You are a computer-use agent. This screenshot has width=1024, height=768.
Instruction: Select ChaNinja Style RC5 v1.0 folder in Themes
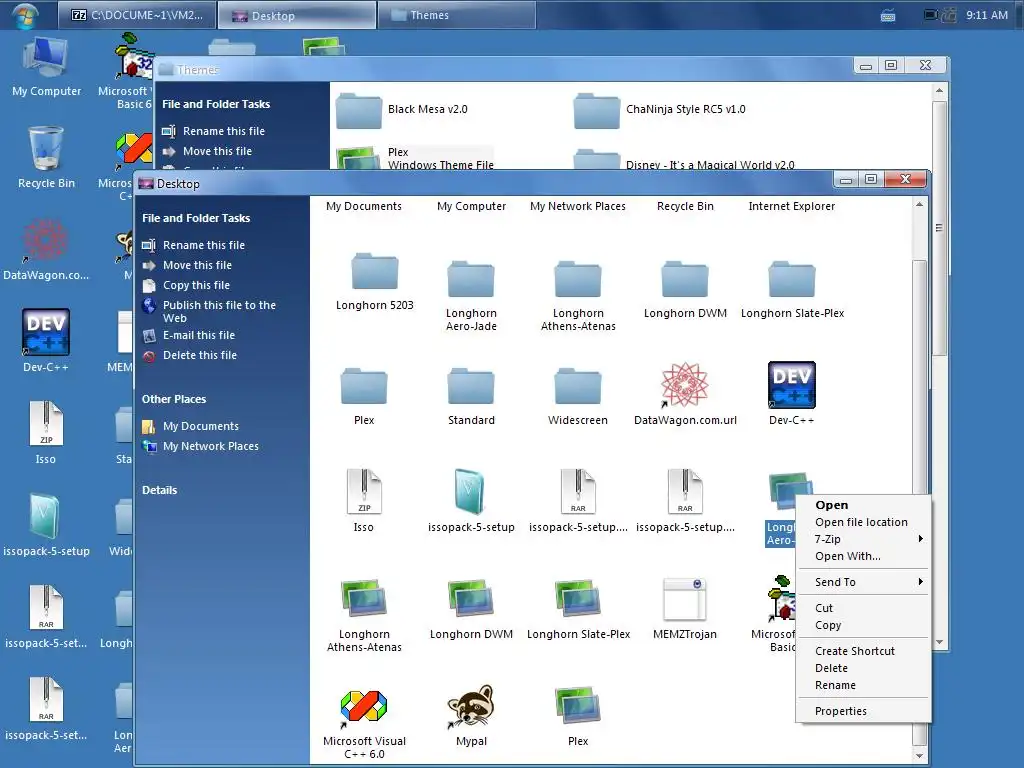tap(596, 110)
